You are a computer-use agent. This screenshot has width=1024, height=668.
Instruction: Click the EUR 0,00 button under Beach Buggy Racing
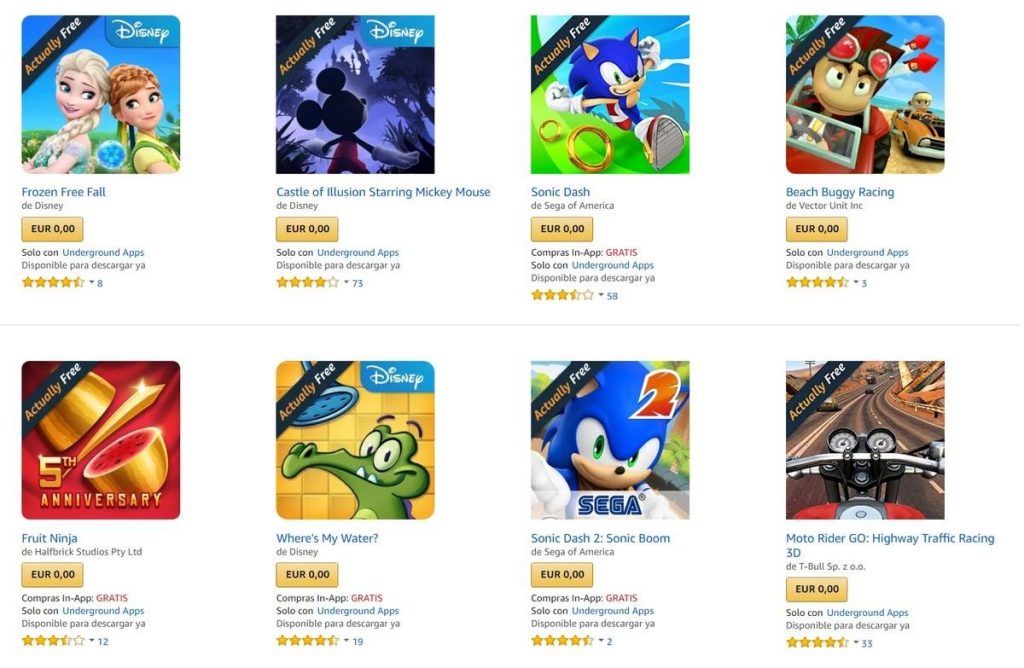point(816,228)
